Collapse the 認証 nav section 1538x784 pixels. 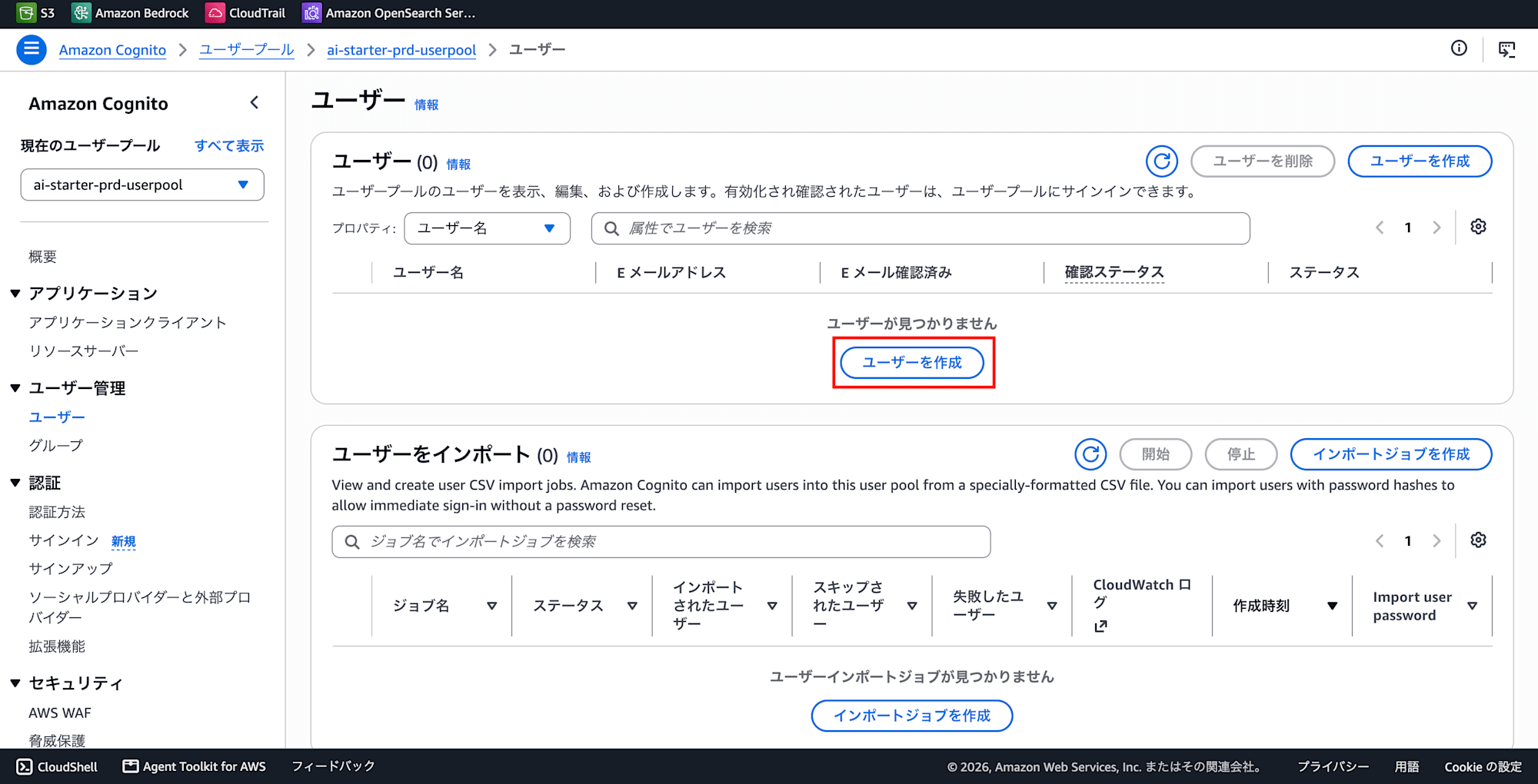coord(15,483)
